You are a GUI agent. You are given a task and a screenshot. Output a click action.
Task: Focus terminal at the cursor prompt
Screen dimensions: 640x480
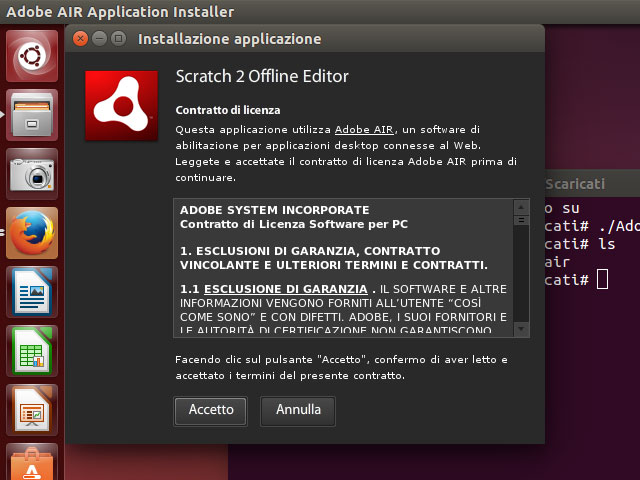[602, 280]
